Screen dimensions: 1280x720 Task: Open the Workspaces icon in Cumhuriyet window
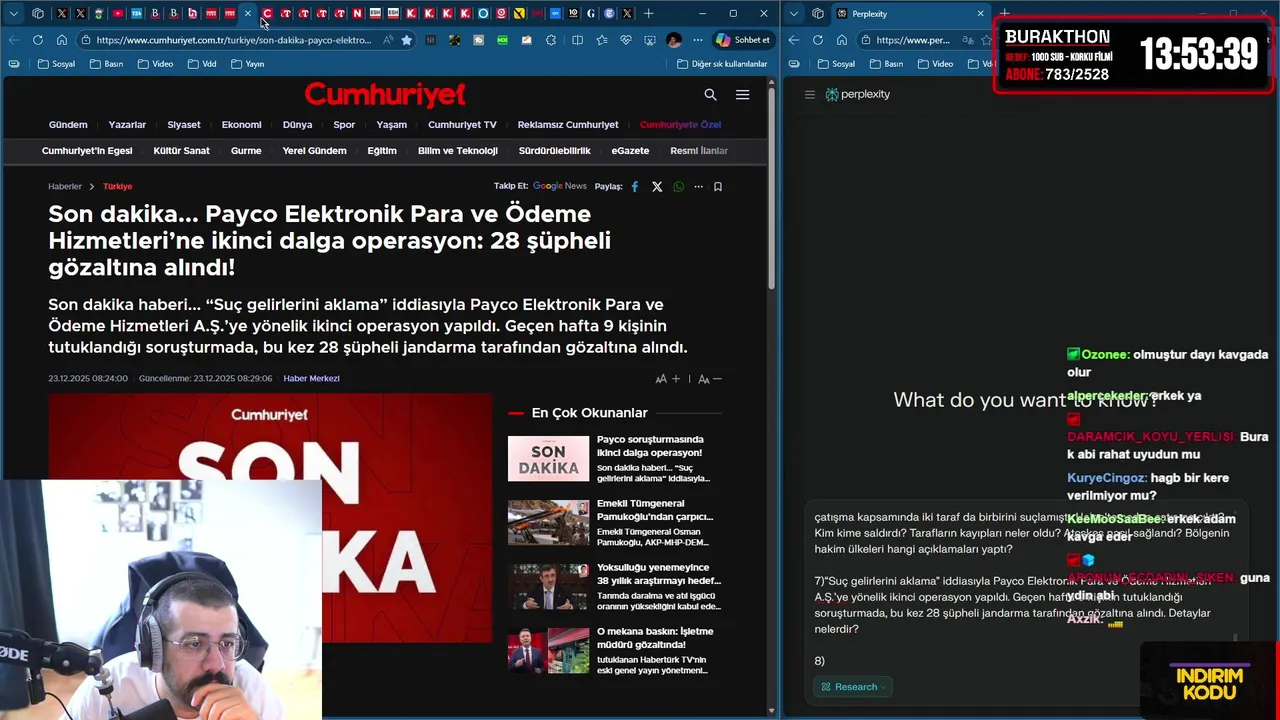38,13
